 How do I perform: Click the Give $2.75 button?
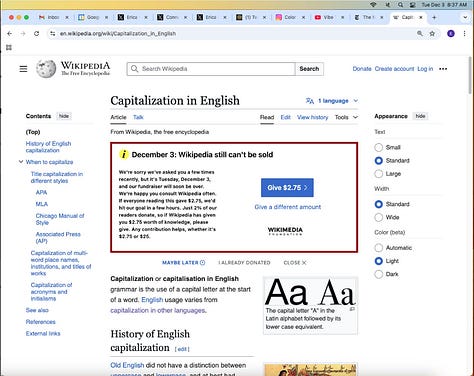[x=287, y=188]
